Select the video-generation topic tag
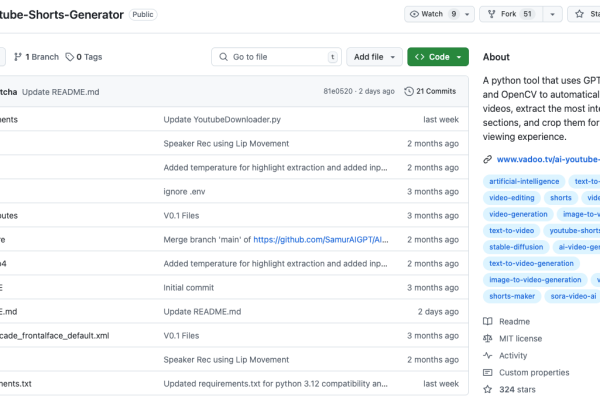The height and width of the screenshot is (400, 600). pos(518,214)
